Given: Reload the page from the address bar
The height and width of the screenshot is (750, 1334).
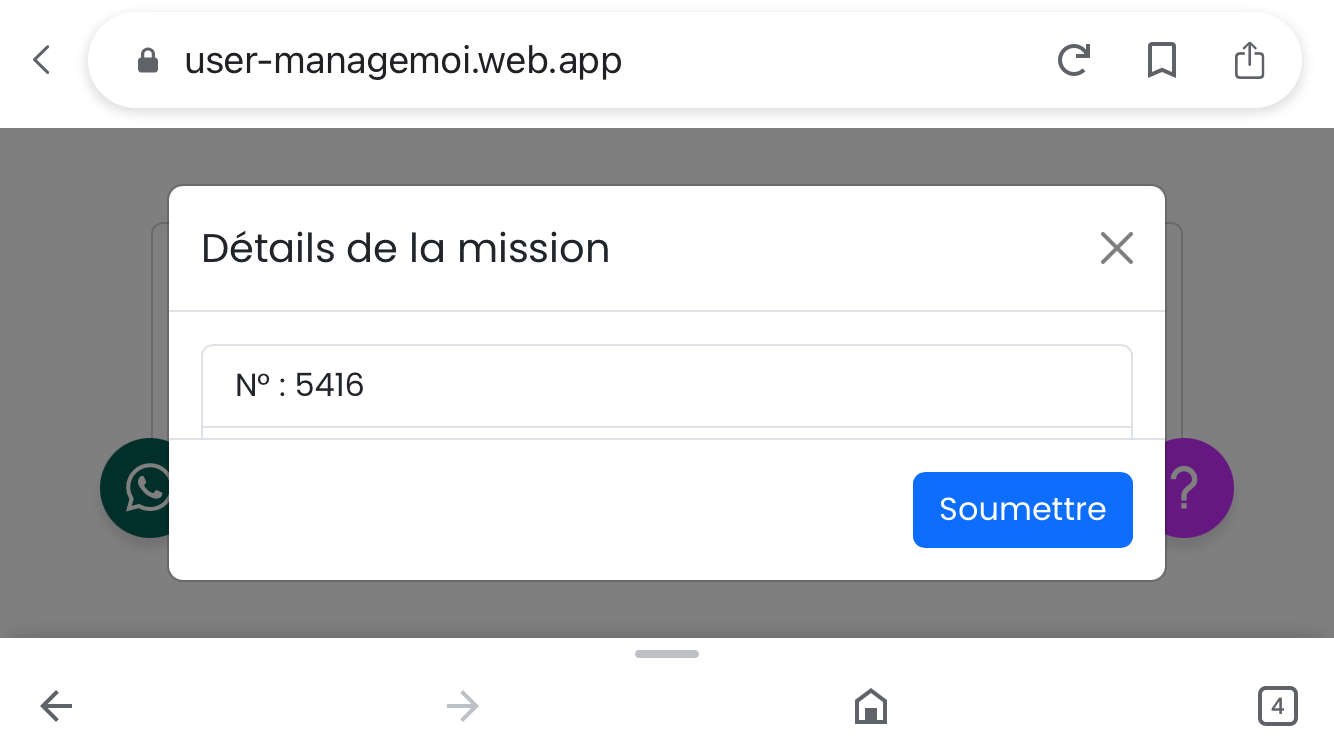Looking at the screenshot, I should 1073,61.
